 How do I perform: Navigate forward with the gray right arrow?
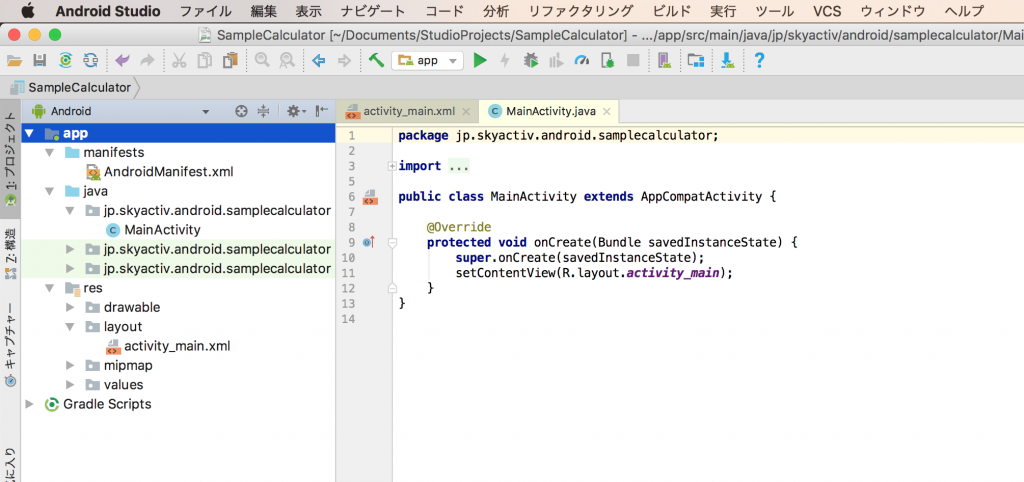(x=344, y=61)
